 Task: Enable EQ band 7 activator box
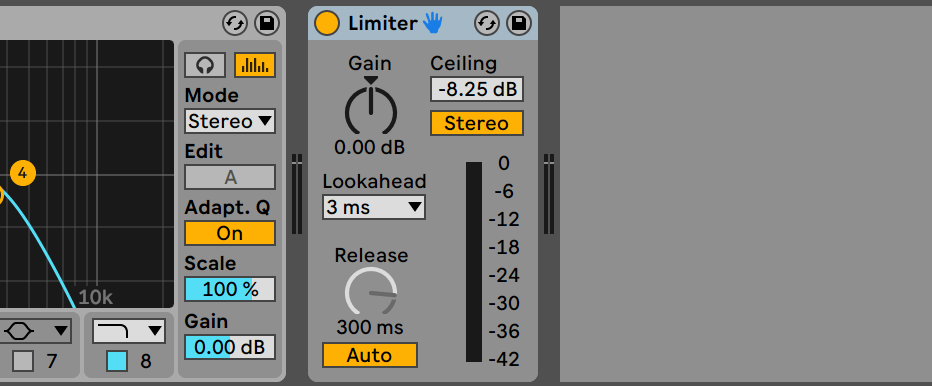[x=23, y=361]
